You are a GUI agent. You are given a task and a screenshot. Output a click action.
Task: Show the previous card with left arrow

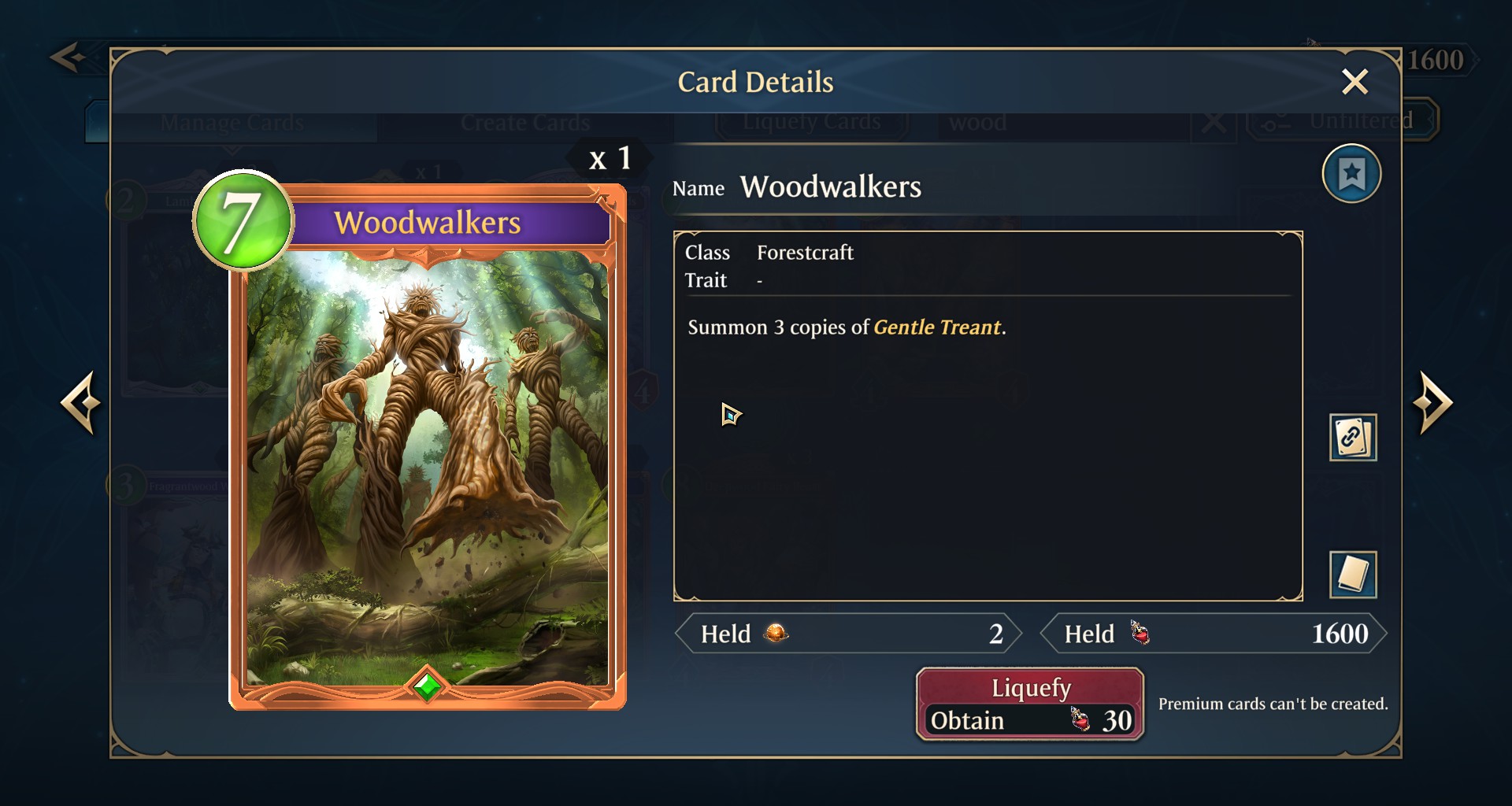(x=81, y=402)
